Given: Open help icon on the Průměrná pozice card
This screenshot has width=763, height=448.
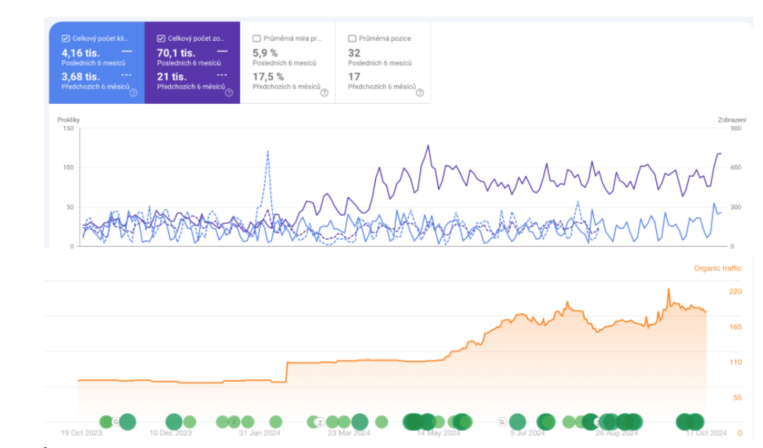Looking at the screenshot, I should [419, 92].
